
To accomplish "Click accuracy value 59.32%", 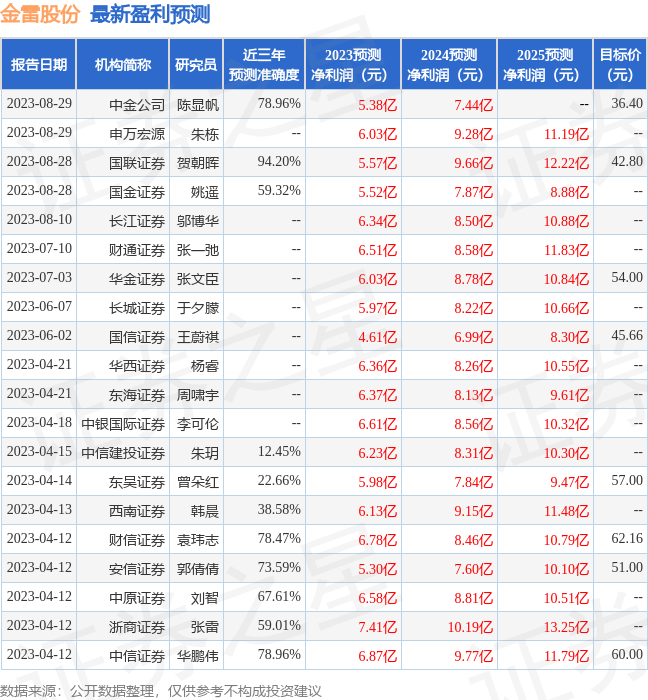I will point(279,191).
